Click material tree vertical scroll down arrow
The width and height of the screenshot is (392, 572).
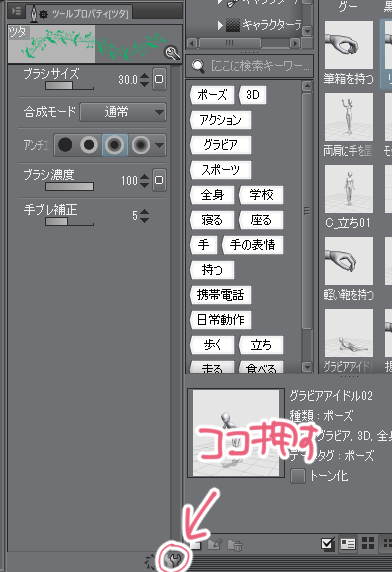(x=307, y=31)
